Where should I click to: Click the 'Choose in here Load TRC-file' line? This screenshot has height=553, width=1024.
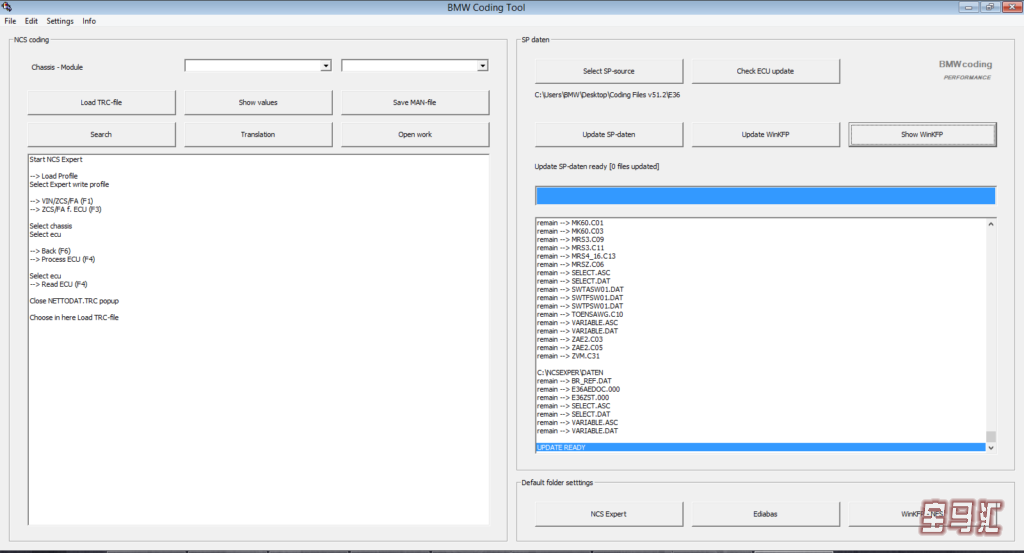[74, 318]
